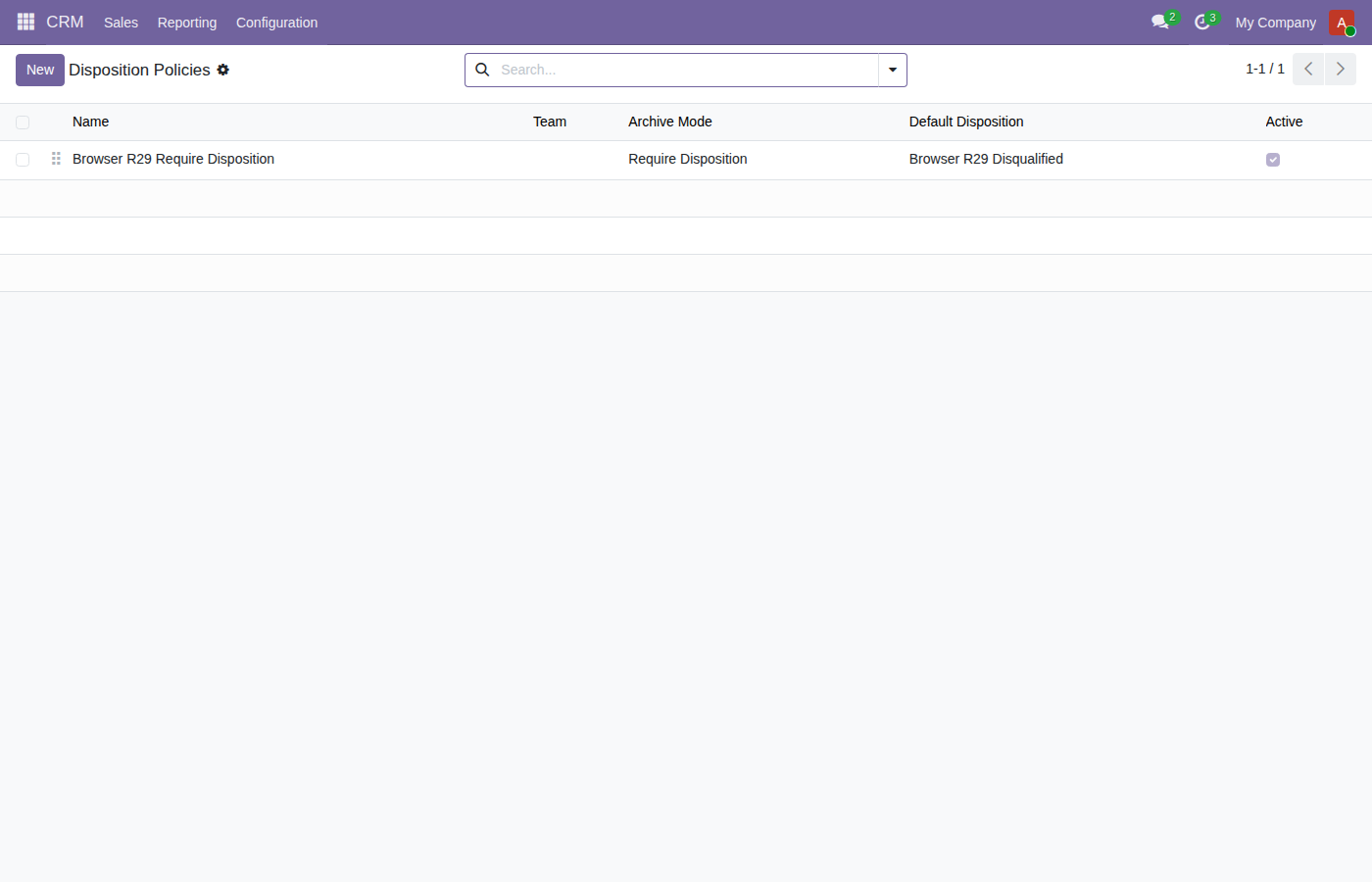Image resolution: width=1372 pixels, height=882 pixels.
Task: Toggle the select-all checkbox in header
Action: [x=23, y=122]
